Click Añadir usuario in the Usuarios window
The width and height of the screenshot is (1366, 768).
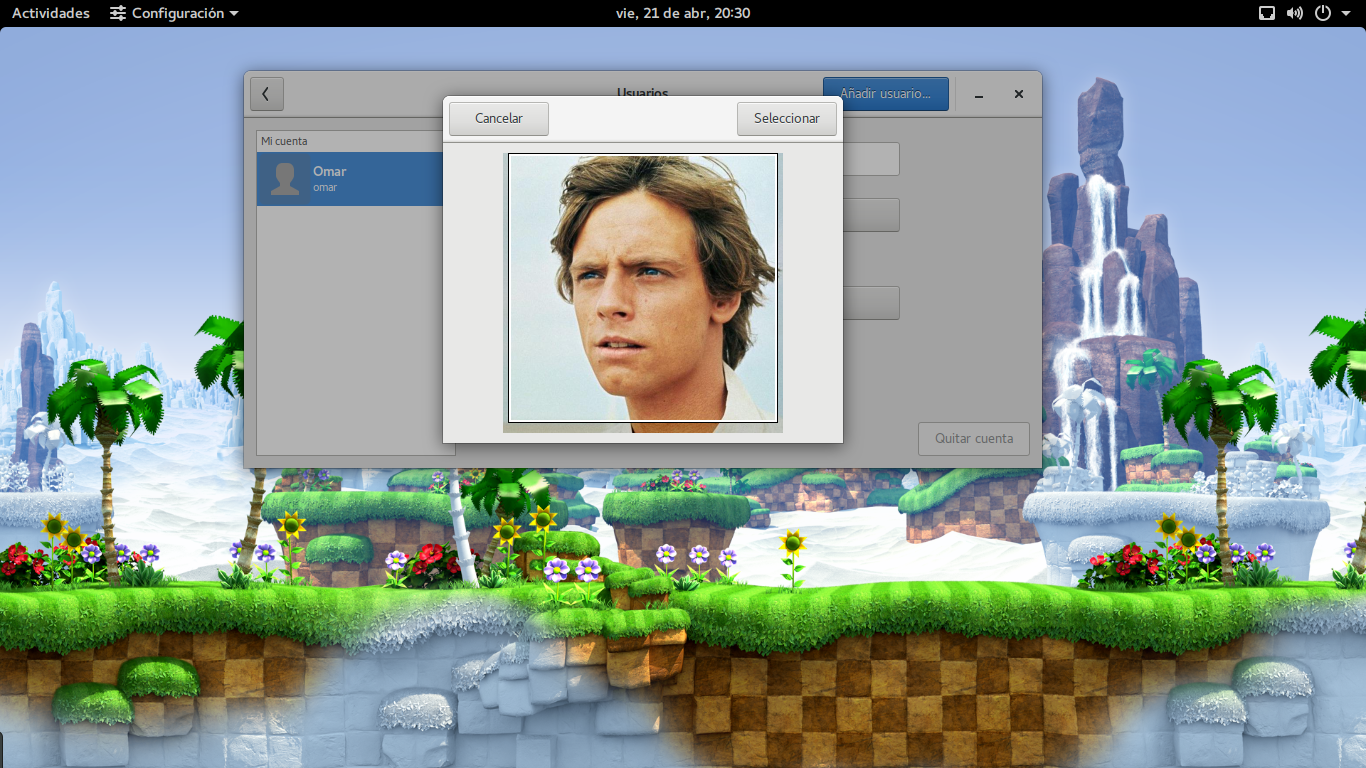[886, 94]
